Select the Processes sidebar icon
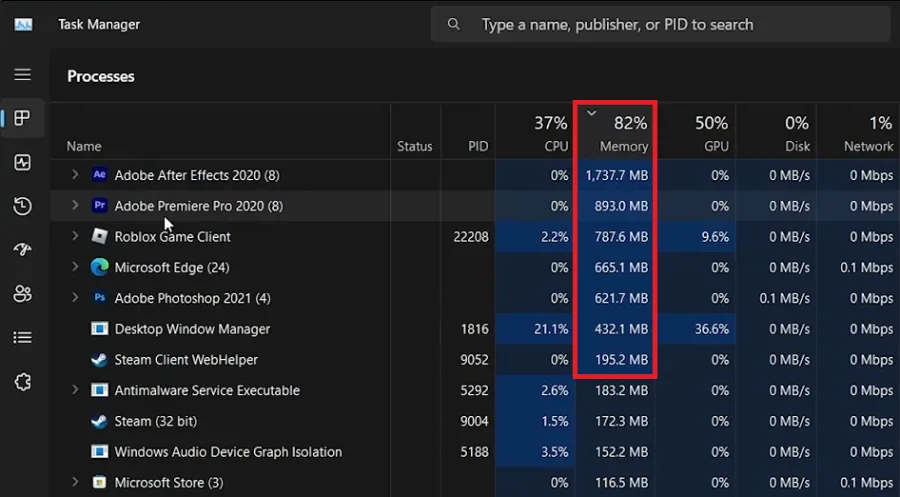900x497 pixels. pyautogui.click(x=22, y=118)
